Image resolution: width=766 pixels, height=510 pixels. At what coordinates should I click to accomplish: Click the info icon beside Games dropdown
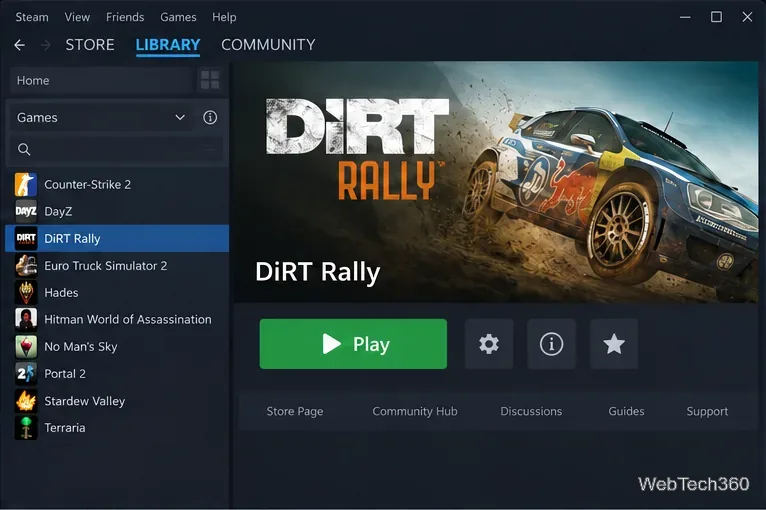click(x=210, y=117)
